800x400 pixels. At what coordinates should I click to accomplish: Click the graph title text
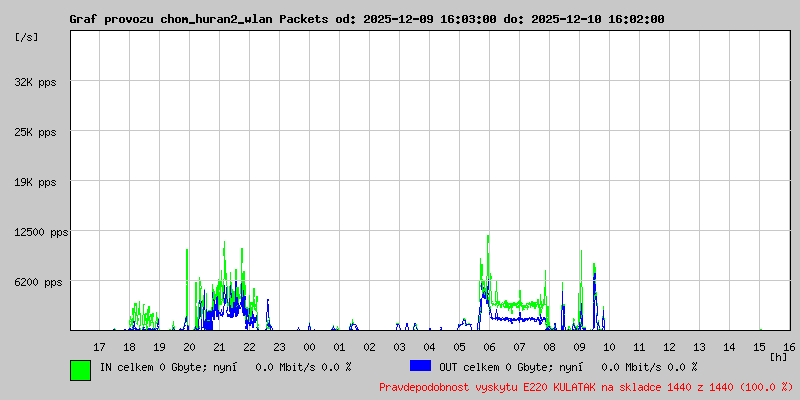click(367, 19)
